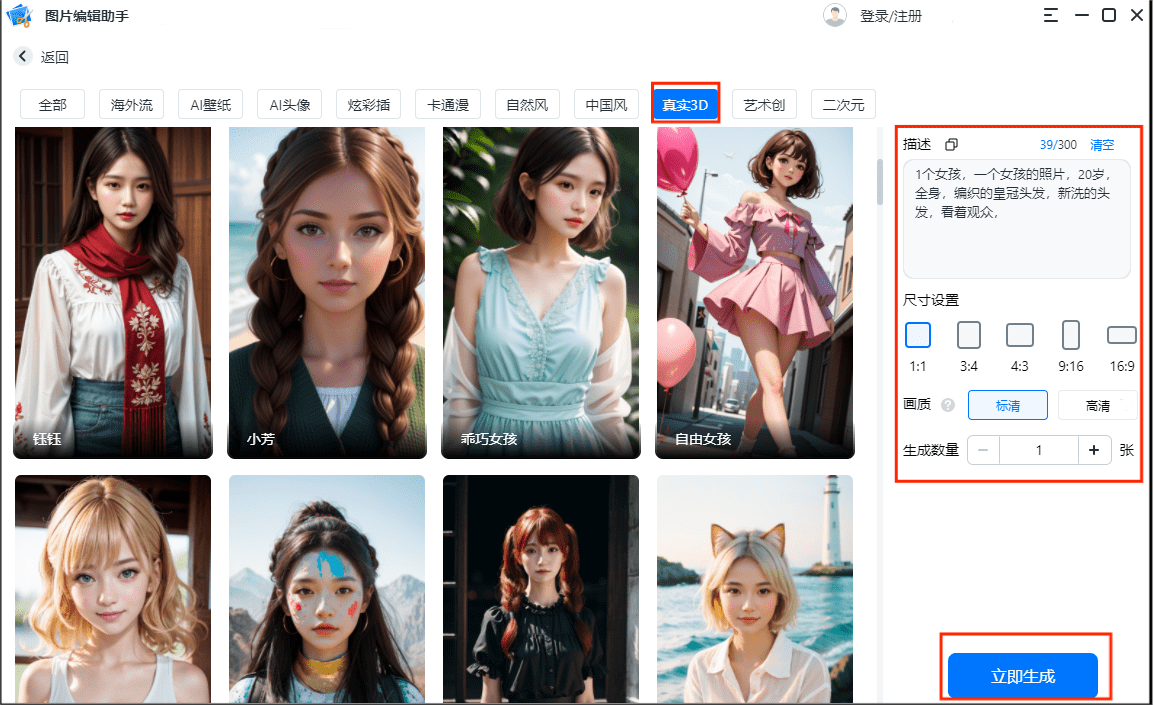Select the 3:4 aspect ratio icon
1154x705 pixels.
pyautogui.click(x=968, y=335)
